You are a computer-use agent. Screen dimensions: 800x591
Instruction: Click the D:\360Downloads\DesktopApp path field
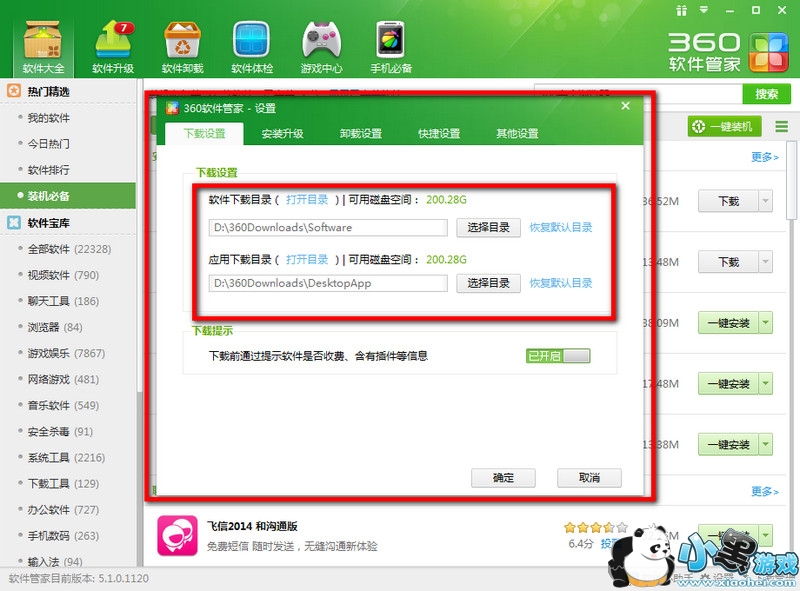(328, 283)
